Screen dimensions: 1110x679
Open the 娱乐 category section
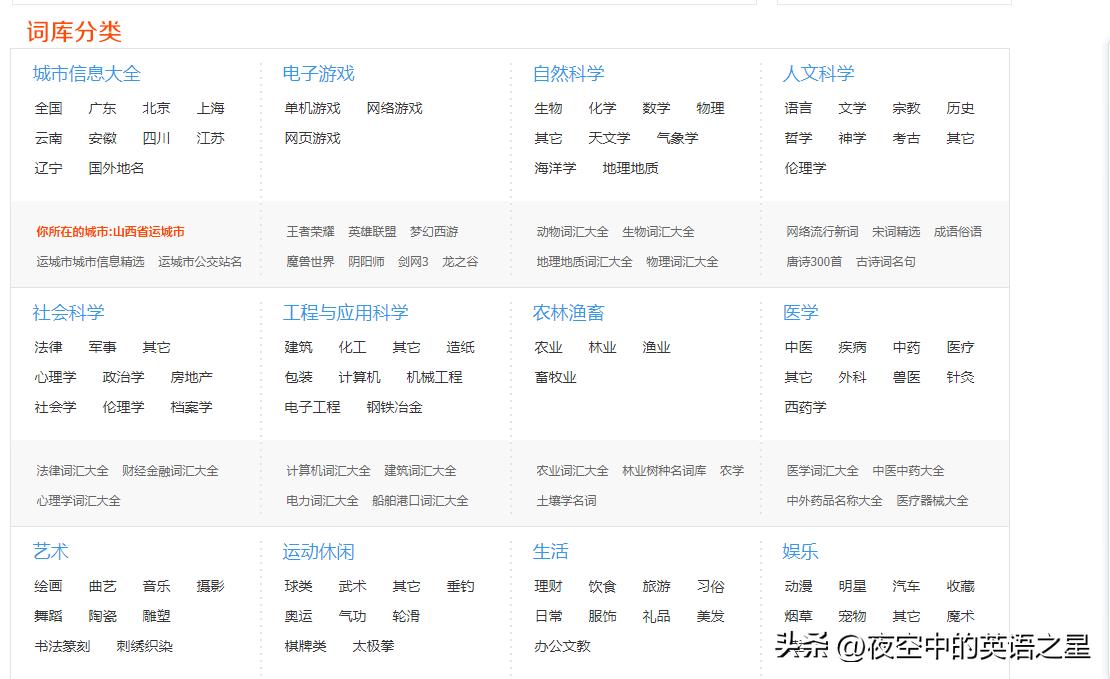[x=798, y=550]
